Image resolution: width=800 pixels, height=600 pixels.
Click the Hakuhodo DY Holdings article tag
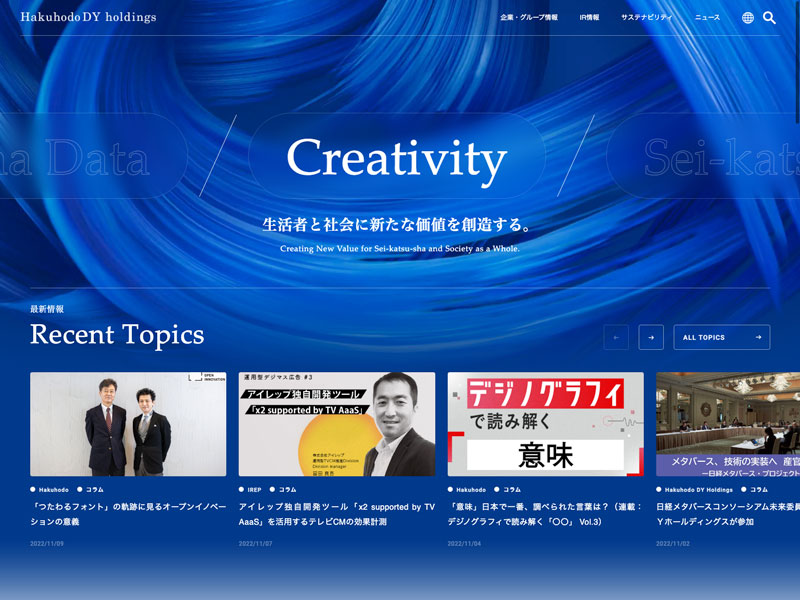point(699,490)
